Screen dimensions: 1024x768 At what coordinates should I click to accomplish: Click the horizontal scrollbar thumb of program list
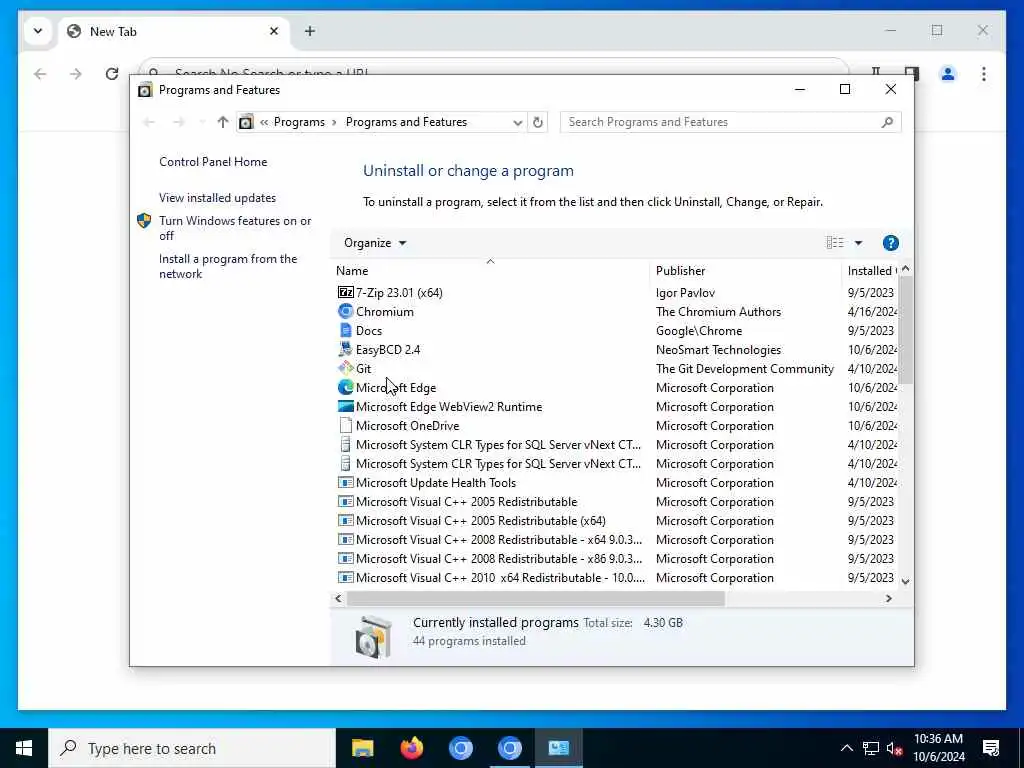tap(536, 598)
